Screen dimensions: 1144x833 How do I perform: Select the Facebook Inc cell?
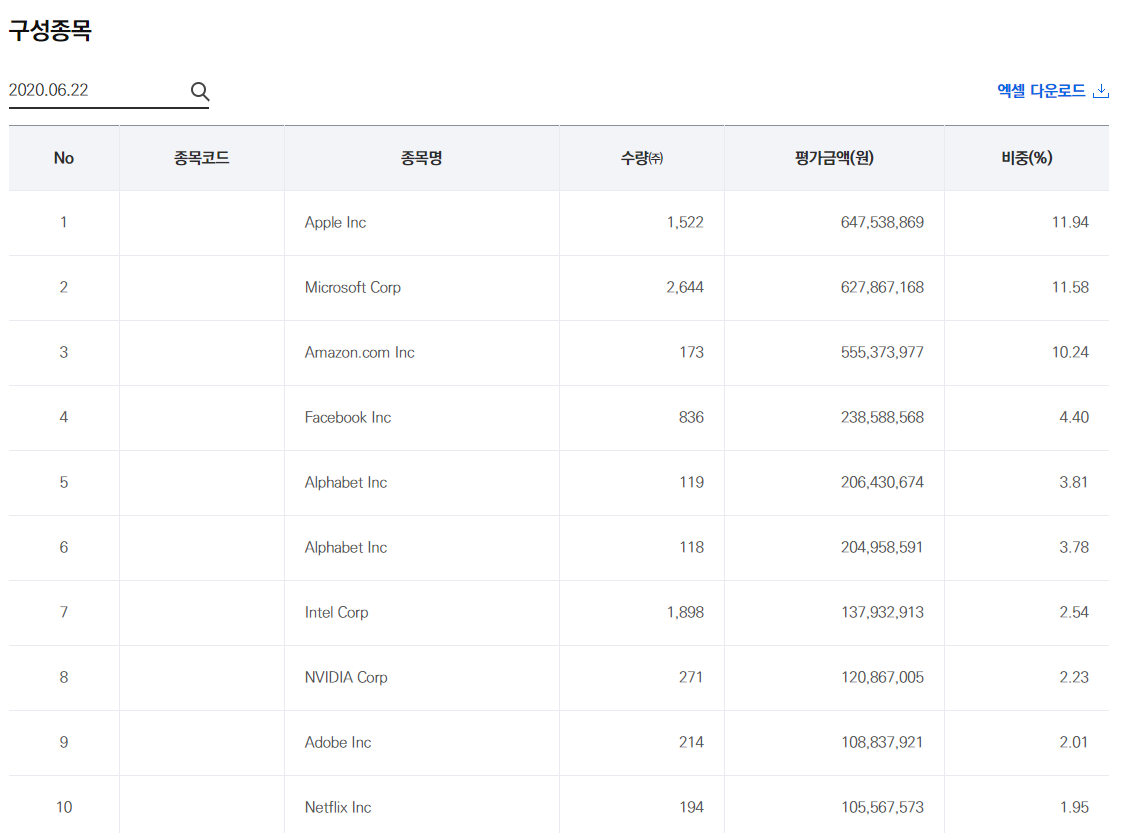(348, 417)
